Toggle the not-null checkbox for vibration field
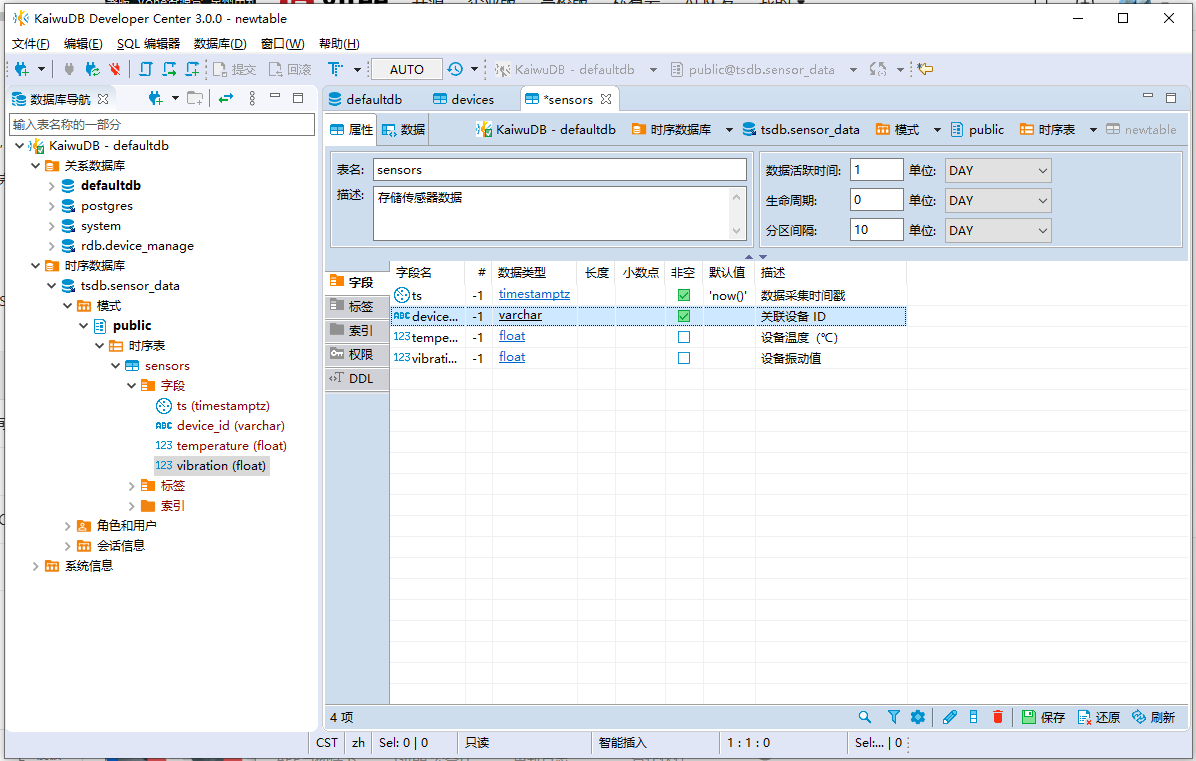Screen dimensions: 1196x761 coord(684,358)
